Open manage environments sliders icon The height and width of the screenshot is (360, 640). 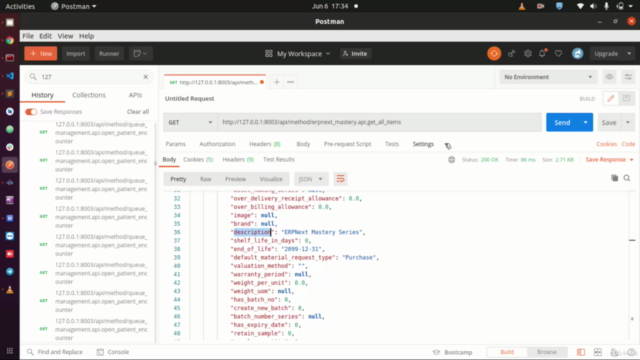(x=628, y=77)
